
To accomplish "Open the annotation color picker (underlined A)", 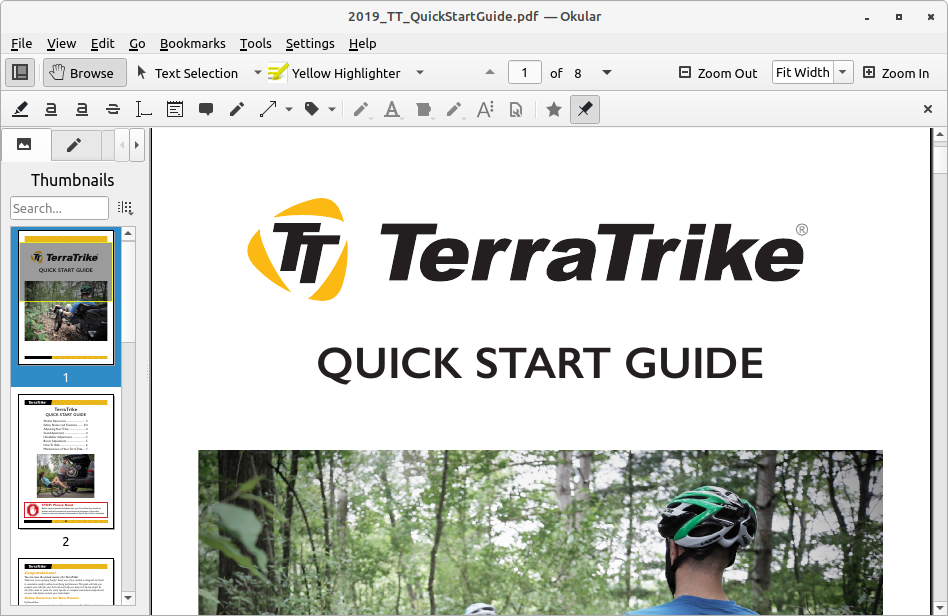I will 392,109.
